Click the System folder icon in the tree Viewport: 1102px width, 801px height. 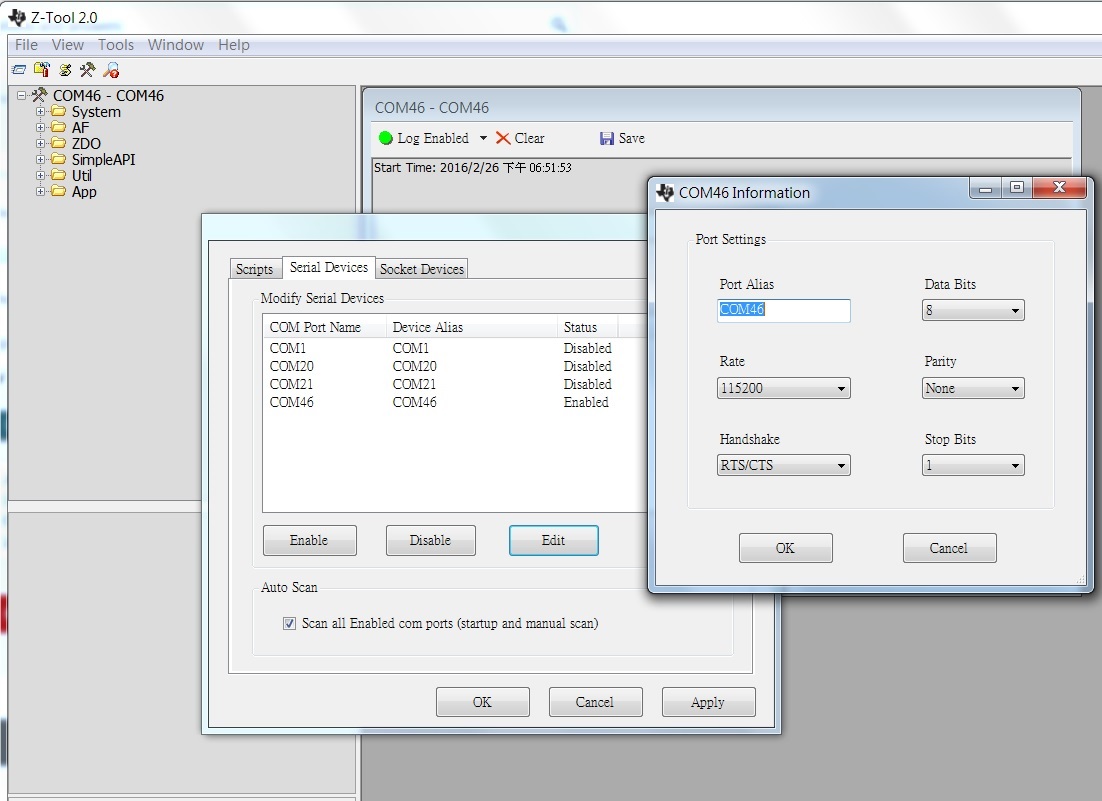(59, 111)
